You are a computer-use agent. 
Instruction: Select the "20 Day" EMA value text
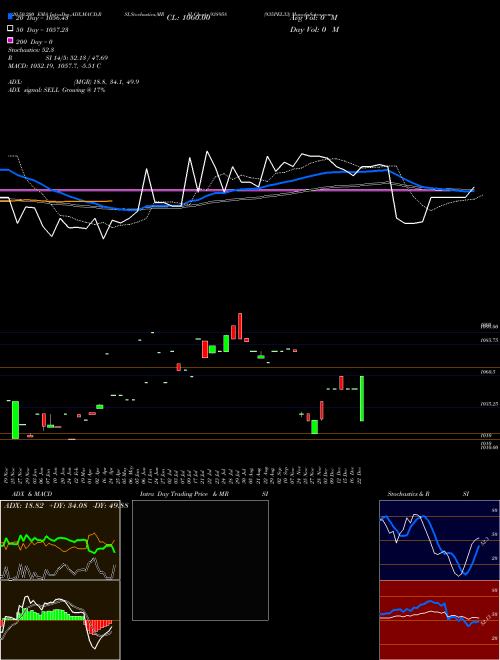tap(42, 18)
